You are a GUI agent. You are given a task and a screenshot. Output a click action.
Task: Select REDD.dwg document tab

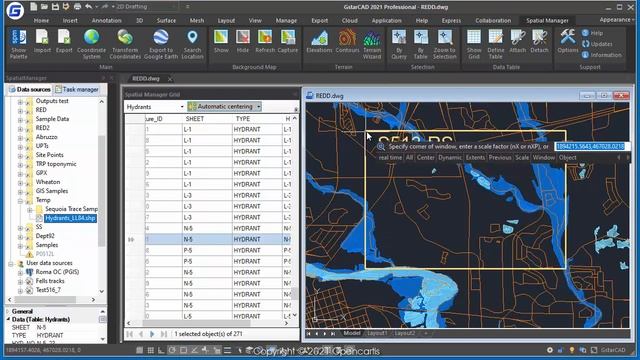(x=146, y=79)
